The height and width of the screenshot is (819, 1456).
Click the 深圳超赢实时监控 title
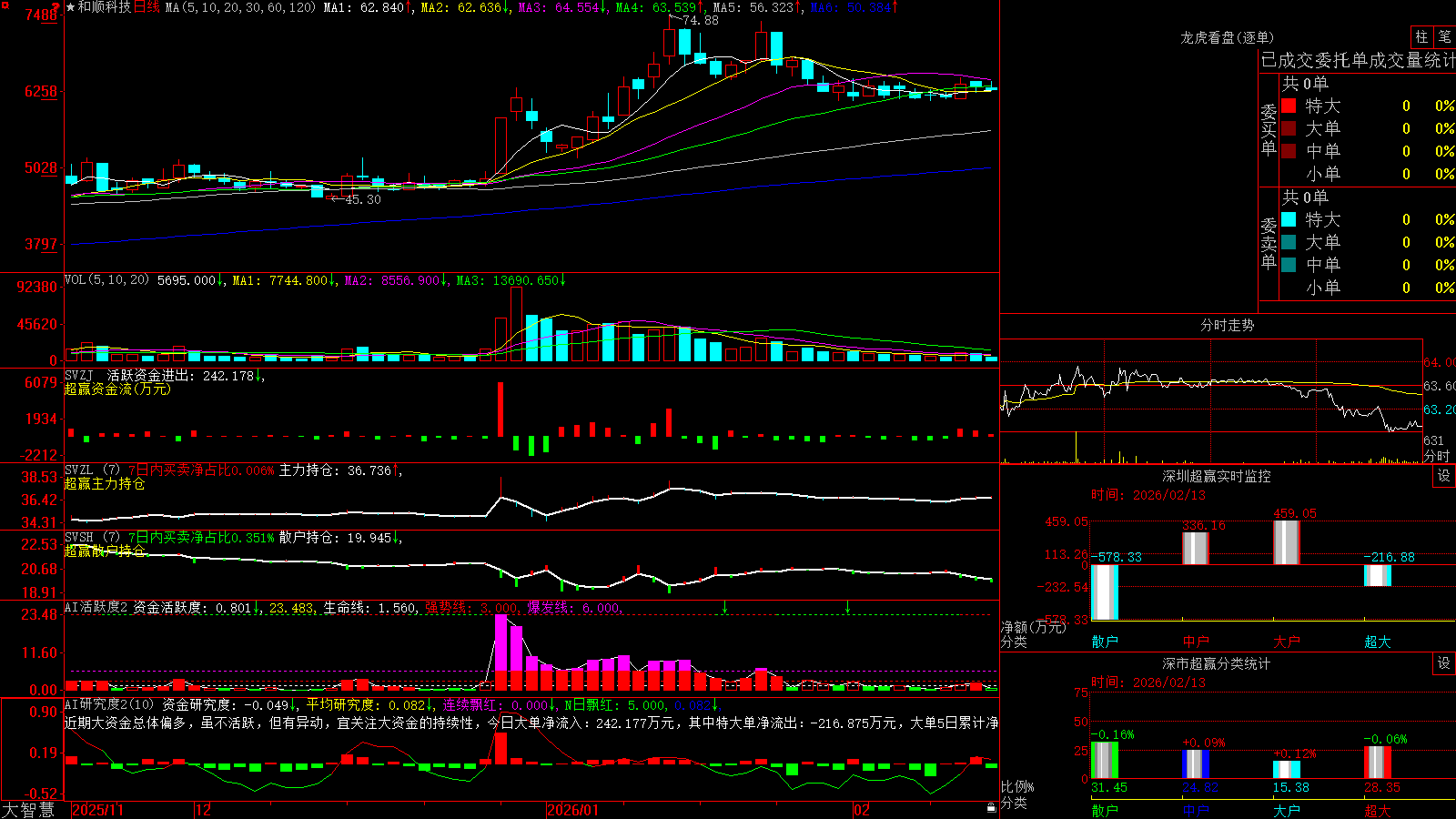[1216, 476]
